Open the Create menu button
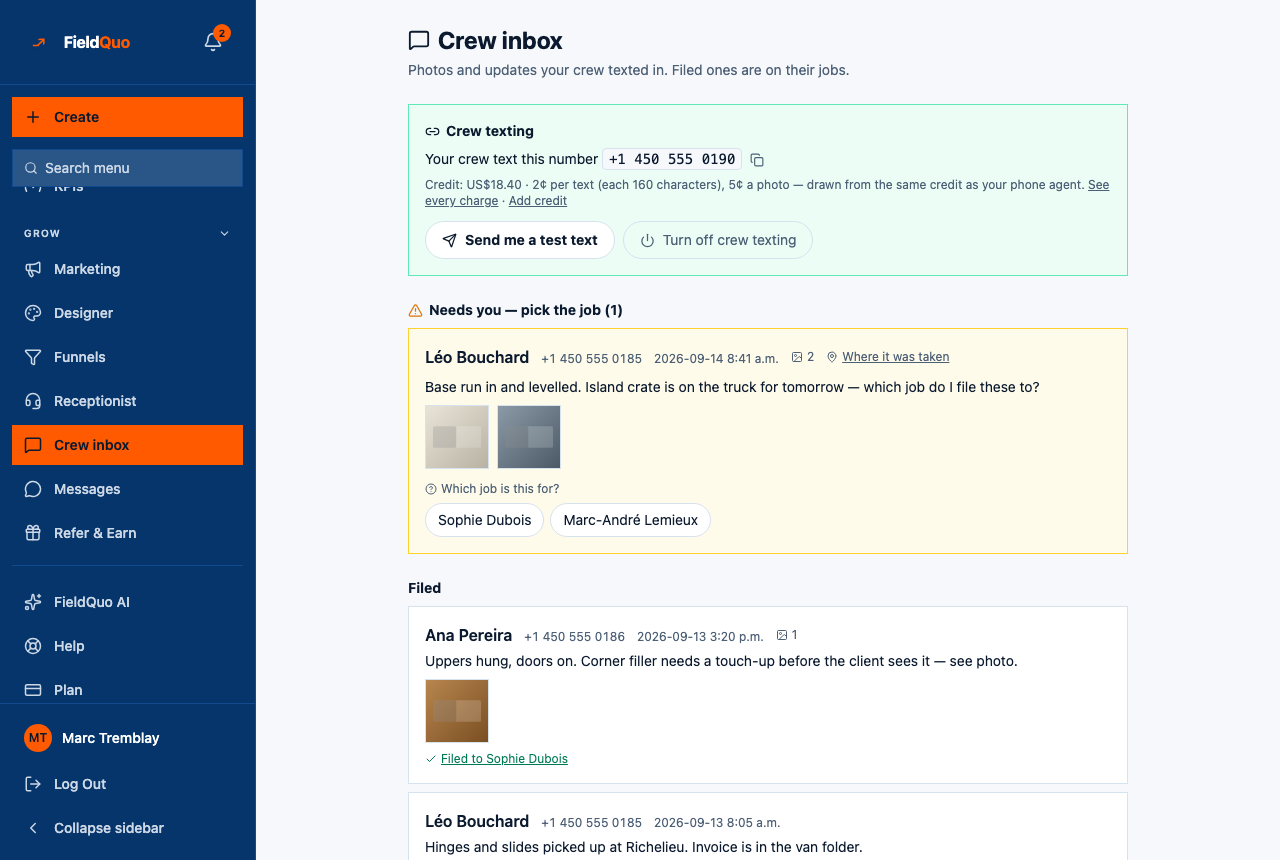The height and width of the screenshot is (860, 1280). tap(127, 117)
